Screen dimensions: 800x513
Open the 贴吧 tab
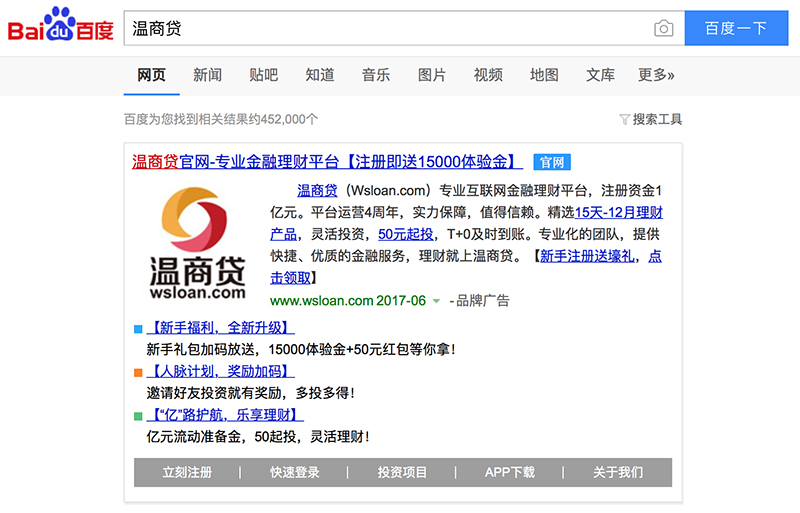coord(264,75)
